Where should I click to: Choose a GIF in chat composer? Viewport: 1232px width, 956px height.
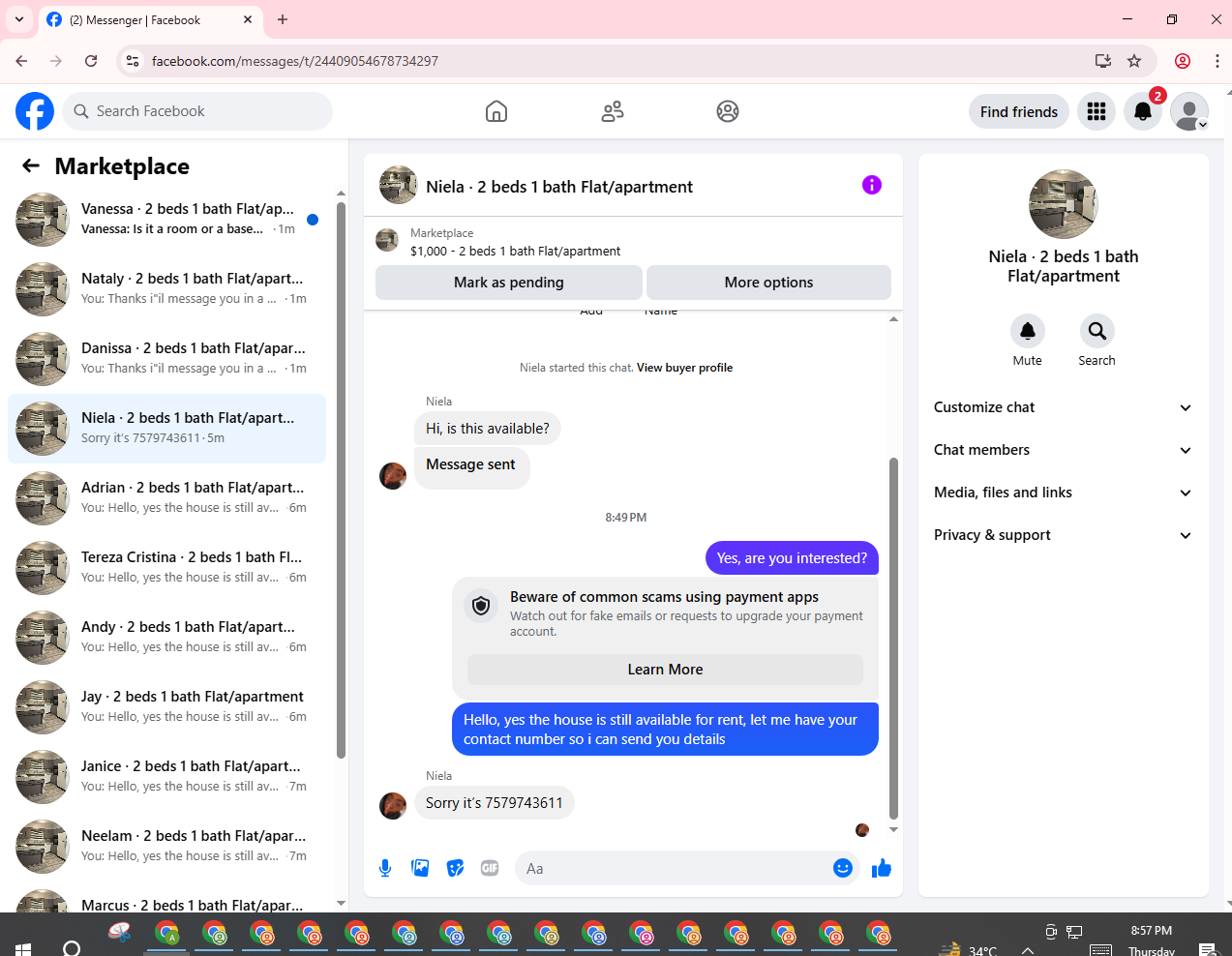point(490,868)
